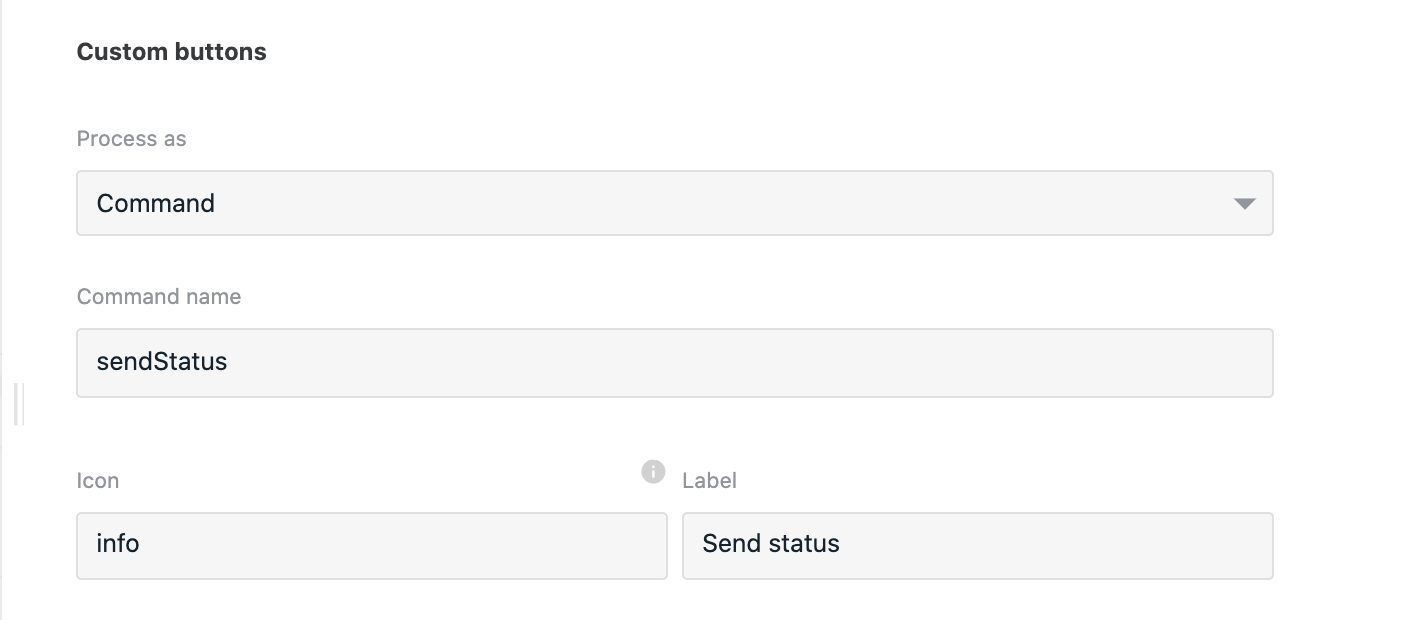The width and height of the screenshot is (1402, 620).
Task: Click the 'Send status' text in Label field
Action: [771, 544]
